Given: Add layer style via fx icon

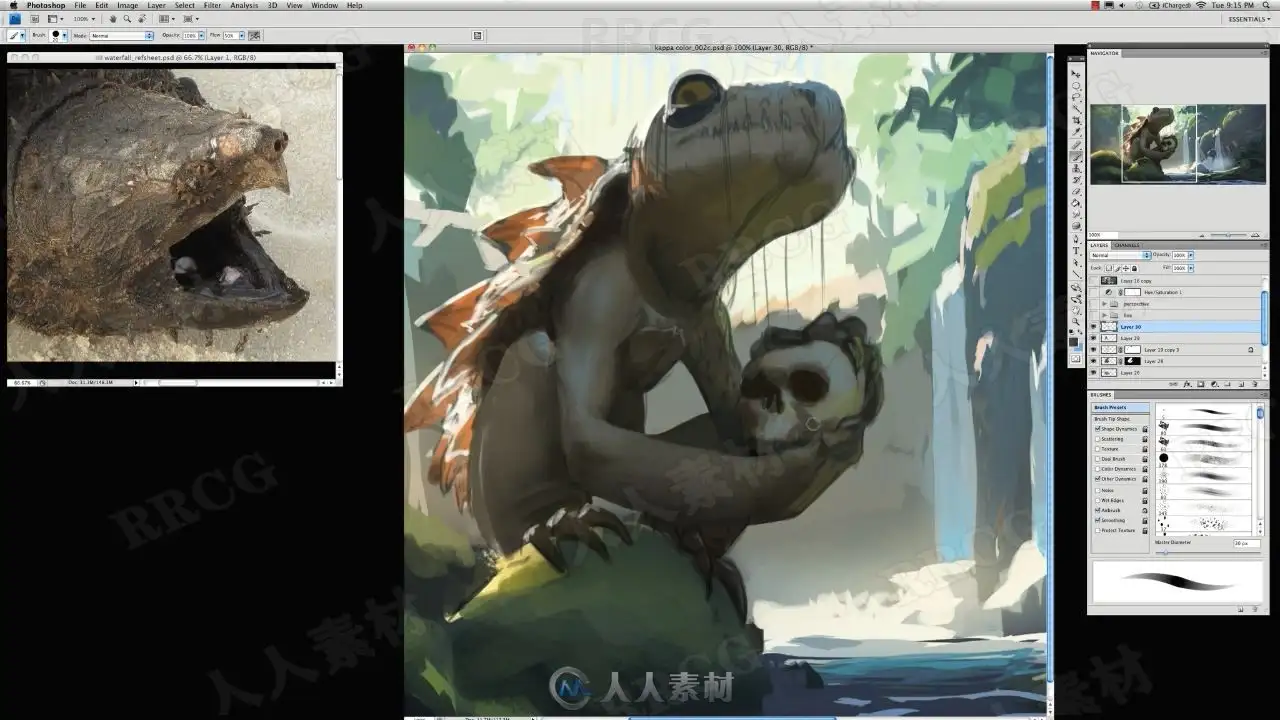Looking at the screenshot, I should (1186, 384).
